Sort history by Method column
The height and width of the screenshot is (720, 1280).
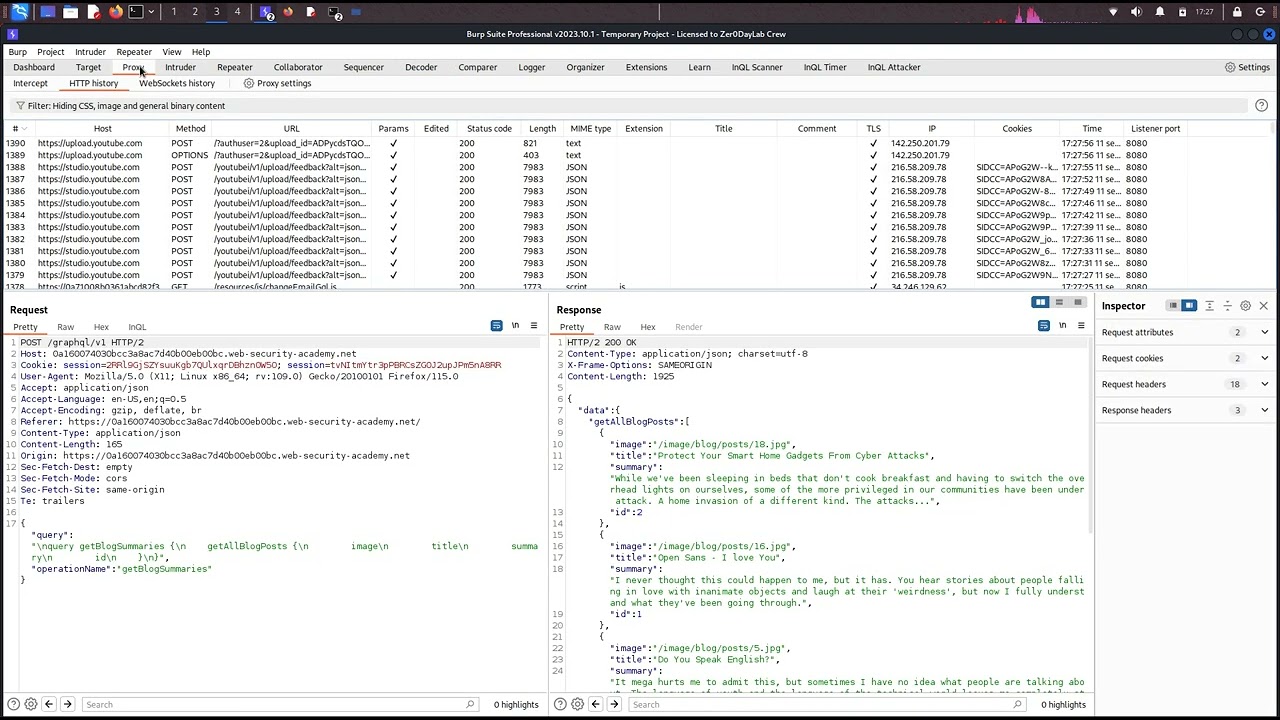(190, 128)
